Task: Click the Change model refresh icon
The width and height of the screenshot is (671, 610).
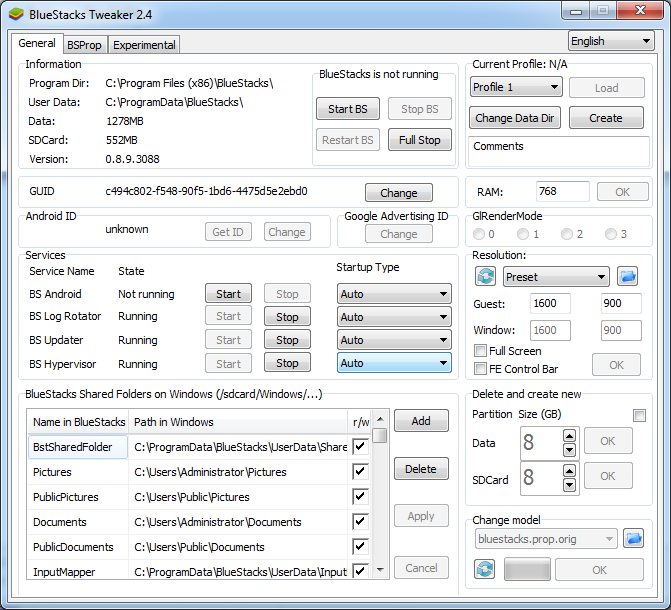Action: (x=485, y=569)
